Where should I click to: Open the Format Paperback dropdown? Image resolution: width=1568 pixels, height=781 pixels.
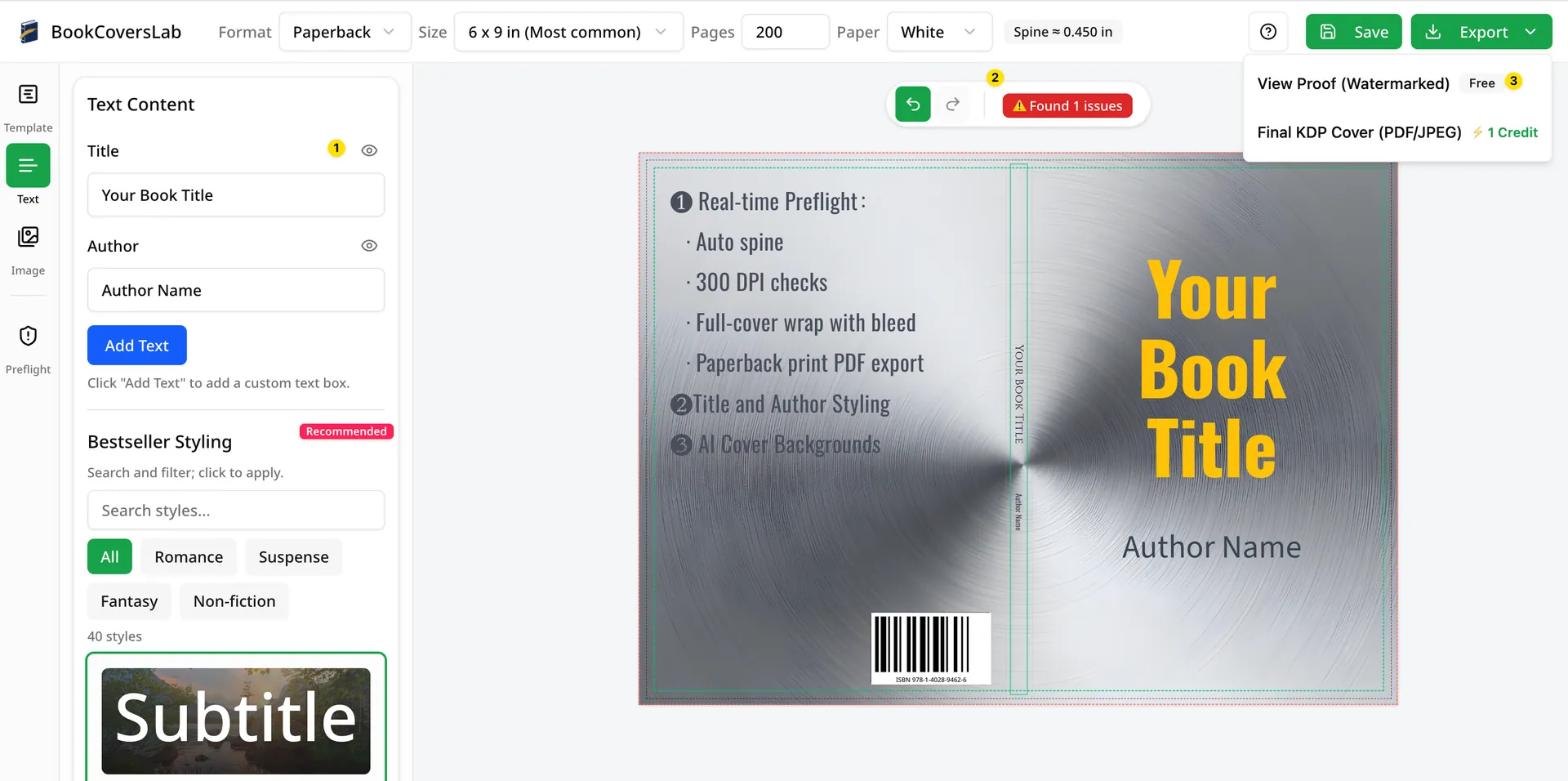pyautogui.click(x=345, y=32)
